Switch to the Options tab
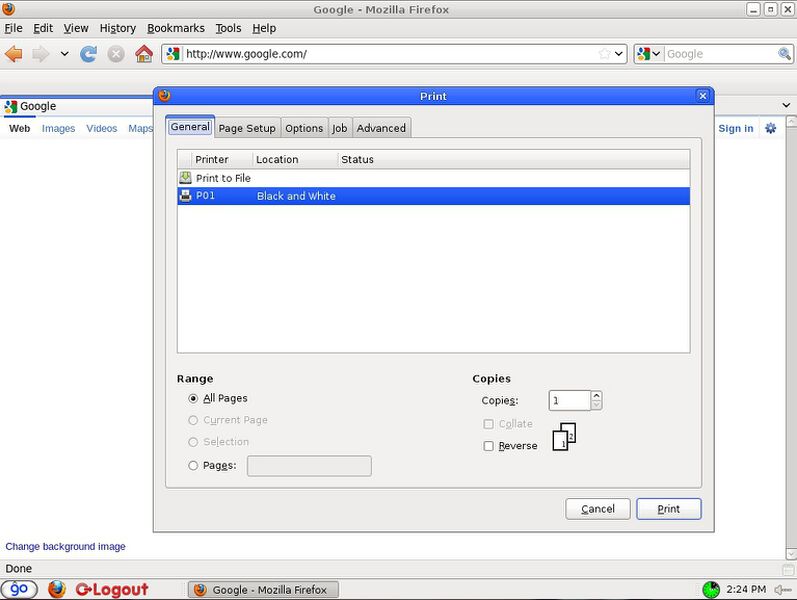The height and width of the screenshot is (600, 797). click(304, 128)
